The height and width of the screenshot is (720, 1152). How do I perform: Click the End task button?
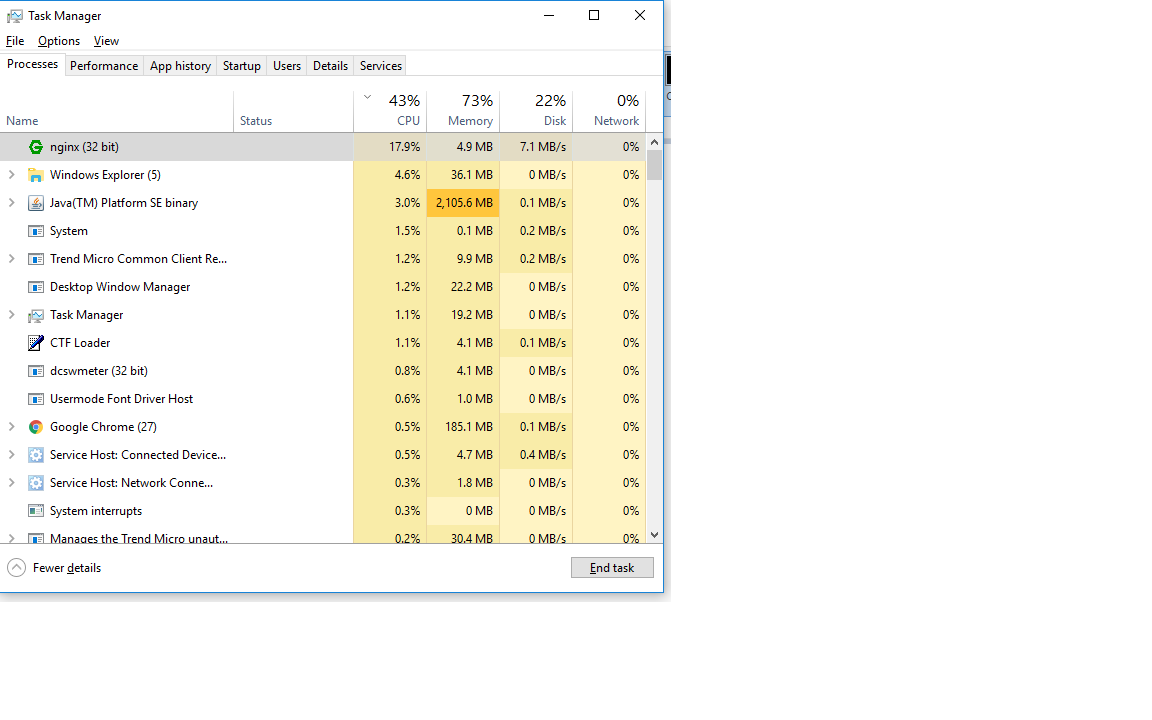[612, 567]
